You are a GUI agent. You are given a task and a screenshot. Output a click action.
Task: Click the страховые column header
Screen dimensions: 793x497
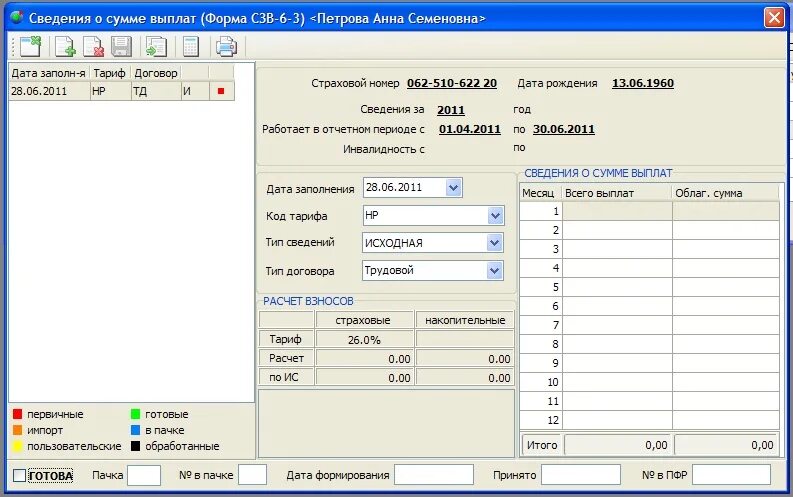pos(363,321)
